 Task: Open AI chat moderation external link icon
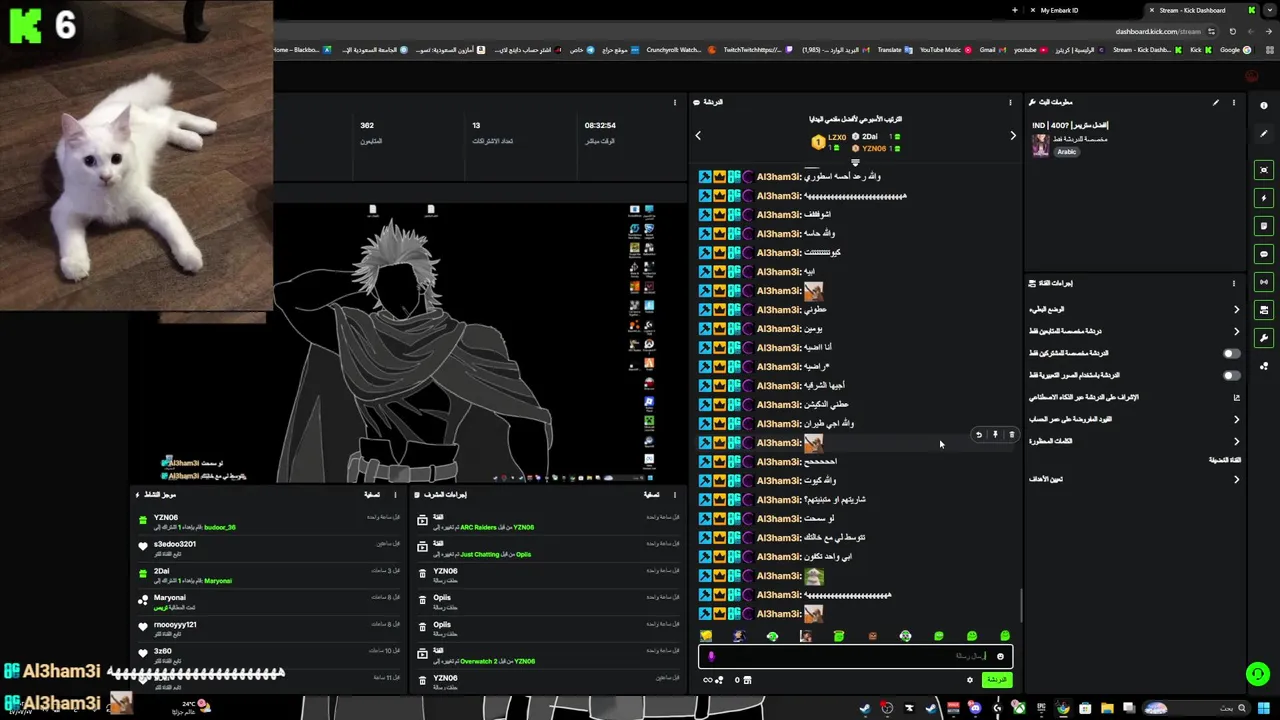(x=1236, y=397)
